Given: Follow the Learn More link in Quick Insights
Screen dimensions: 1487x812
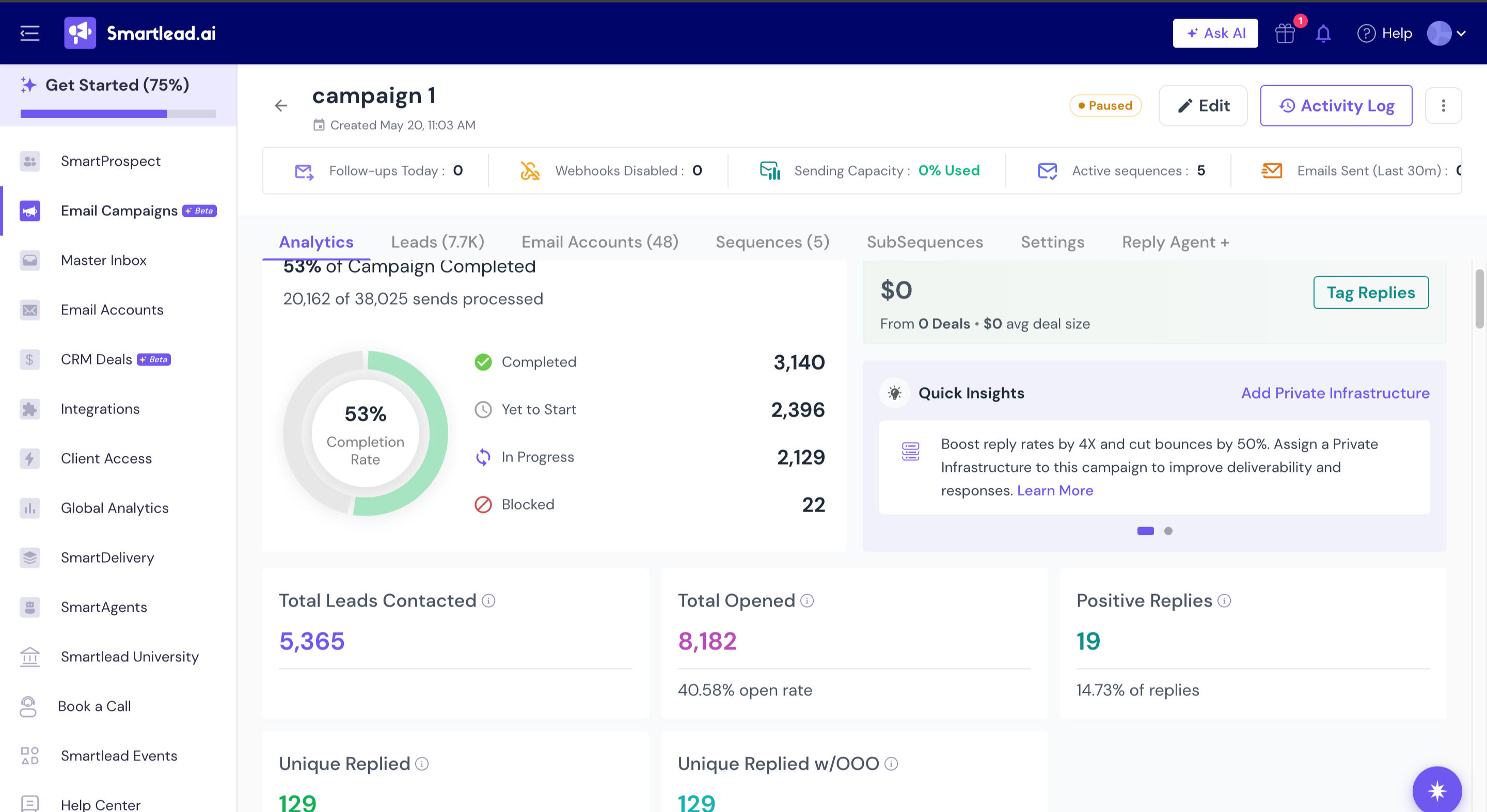Looking at the screenshot, I should click(1055, 490).
